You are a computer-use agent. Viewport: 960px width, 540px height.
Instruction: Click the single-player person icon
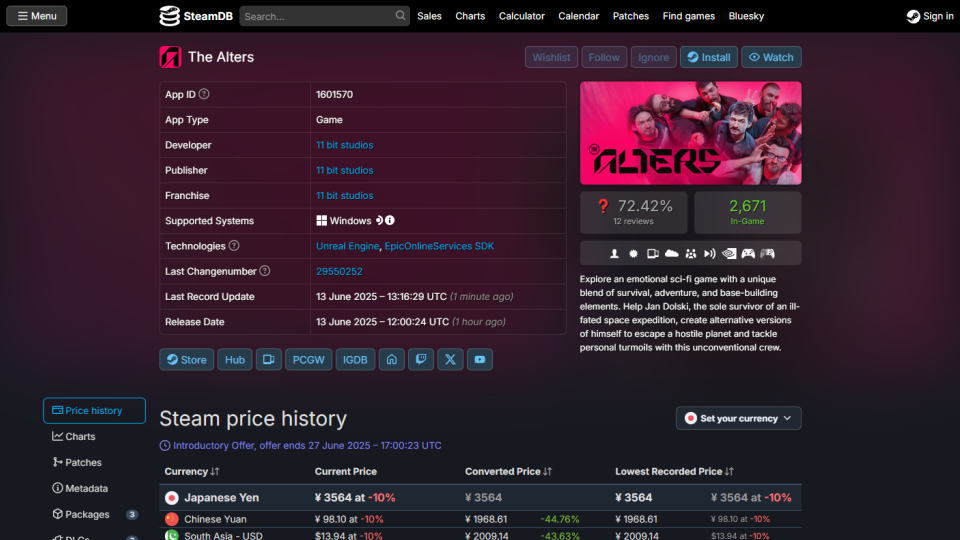614,253
